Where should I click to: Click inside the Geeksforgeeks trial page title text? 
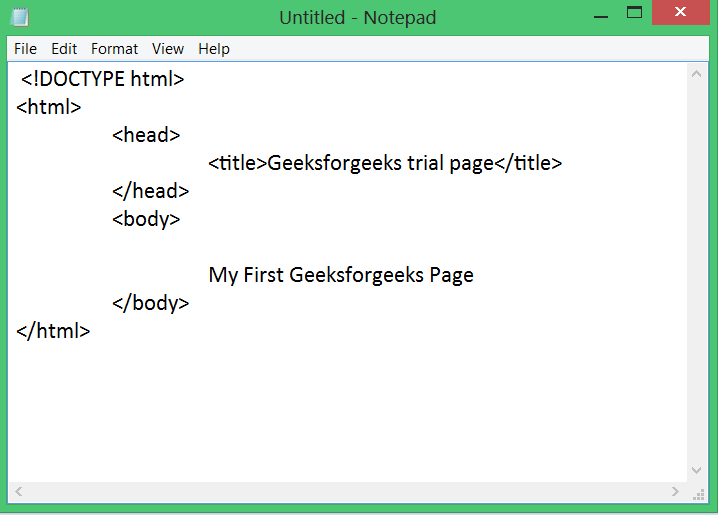(381, 163)
